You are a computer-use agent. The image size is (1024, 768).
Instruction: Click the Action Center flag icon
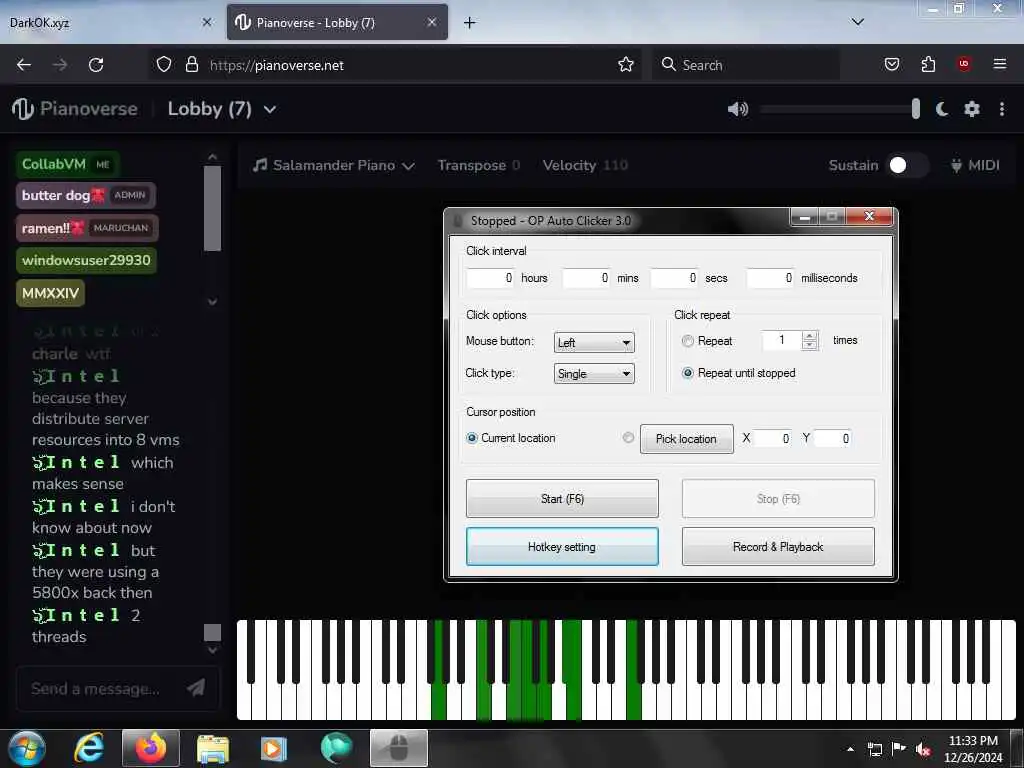click(899, 749)
